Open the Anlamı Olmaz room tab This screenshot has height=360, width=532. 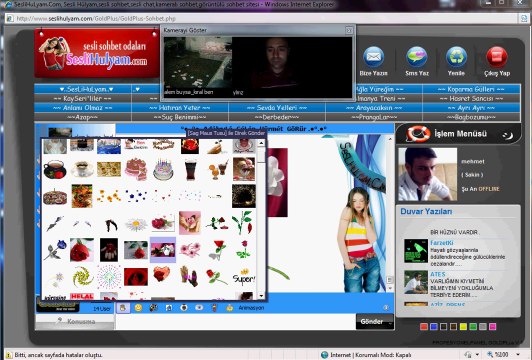(x=83, y=108)
